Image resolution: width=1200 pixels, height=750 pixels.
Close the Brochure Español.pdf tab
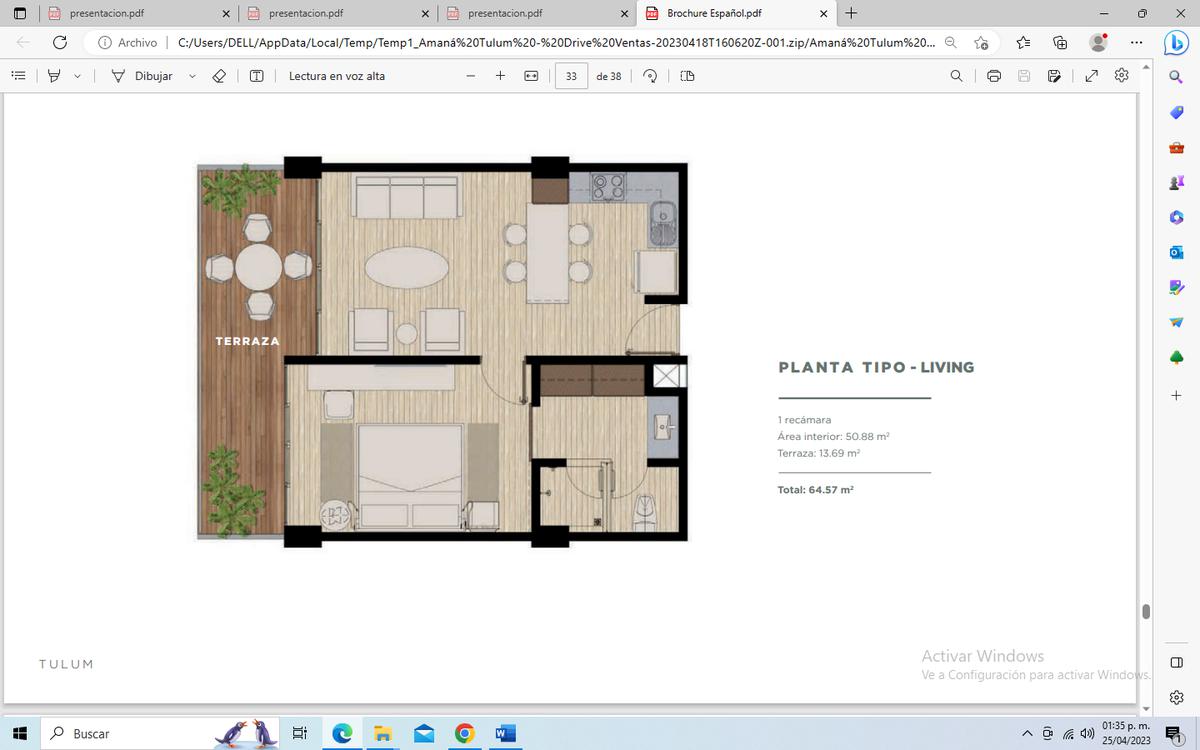coord(824,14)
